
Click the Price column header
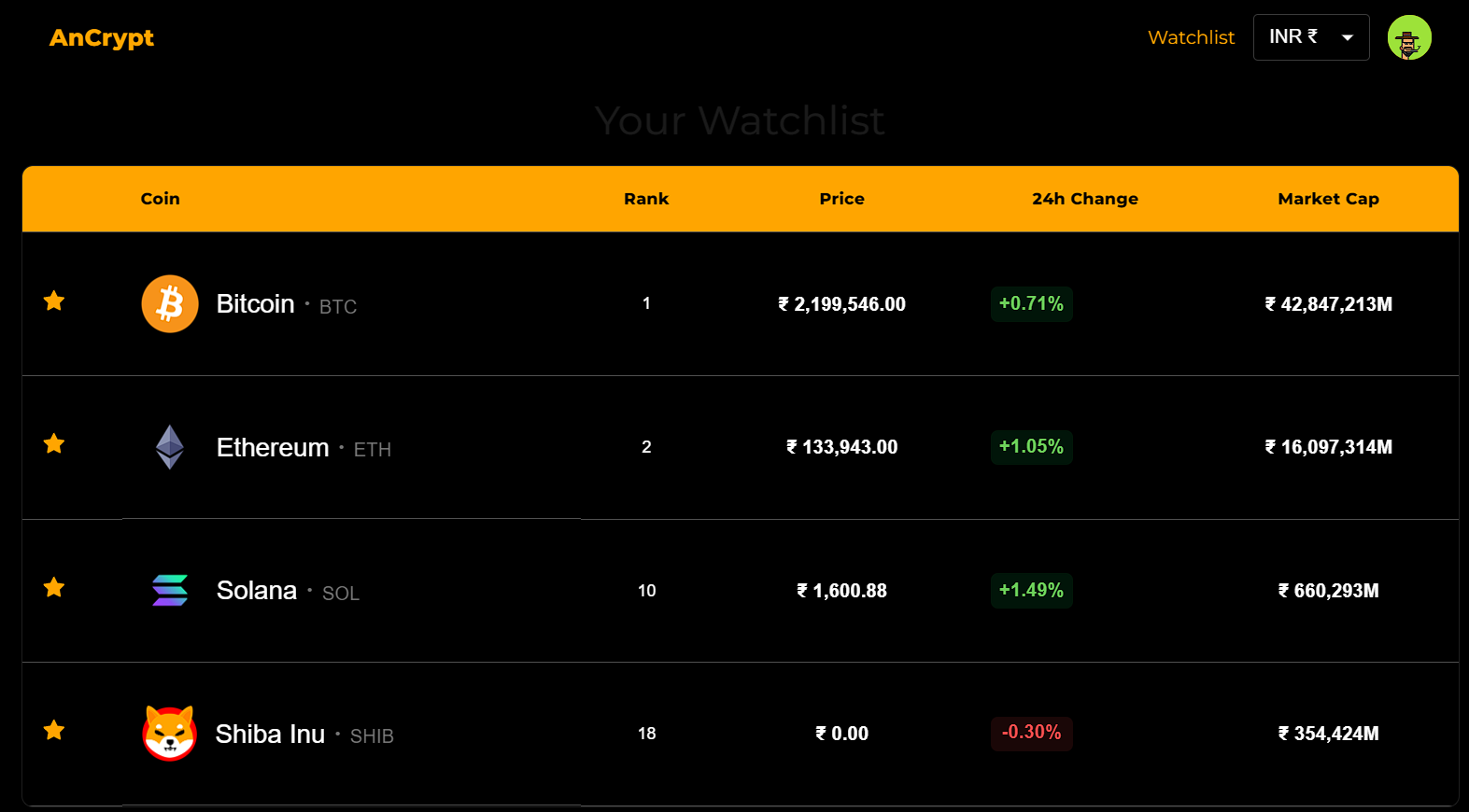841,199
